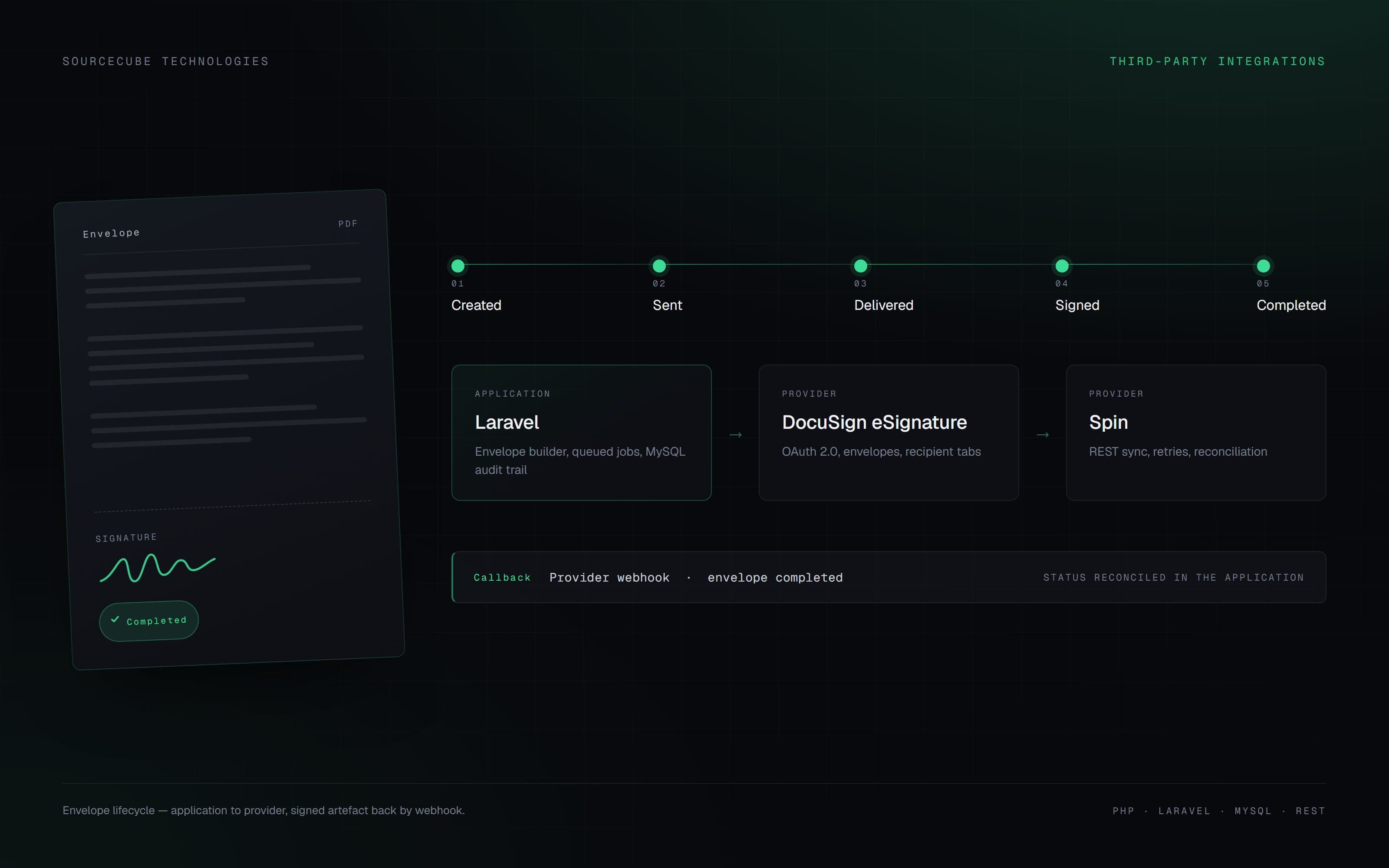This screenshot has height=868, width=1389.
Task: Click 'REST sync, retries, reconciliation' description
Action: 1178,452
